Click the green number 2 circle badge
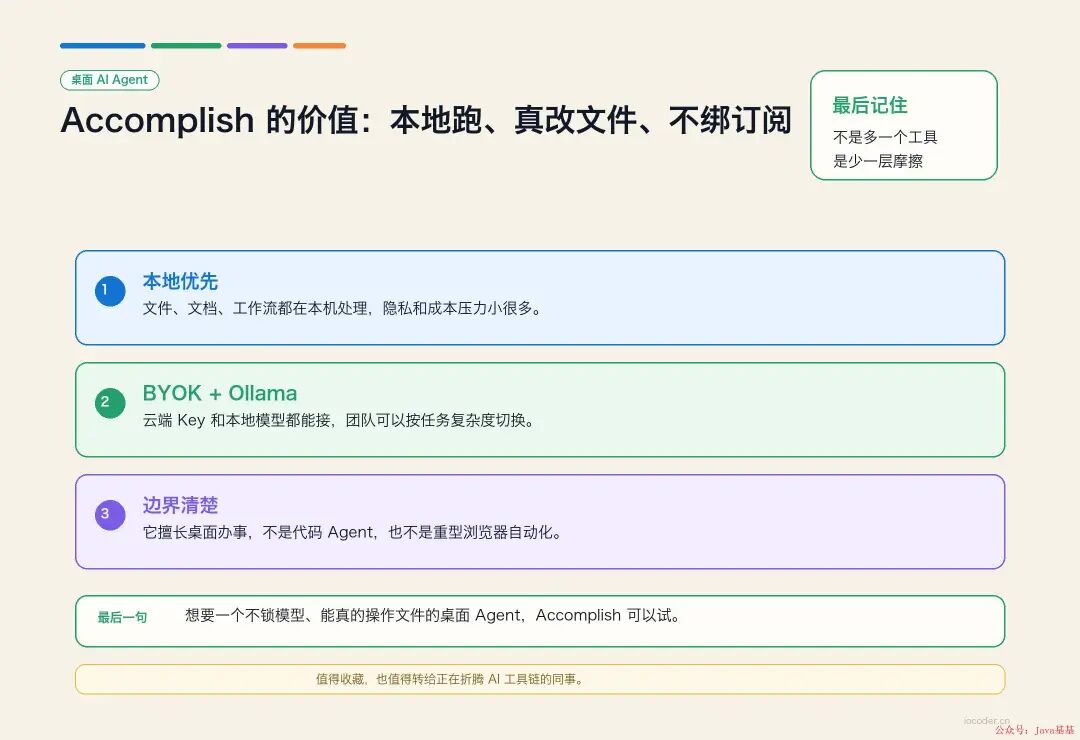The width and height of the screenshot is (1080, 740). tap(110, 403)
